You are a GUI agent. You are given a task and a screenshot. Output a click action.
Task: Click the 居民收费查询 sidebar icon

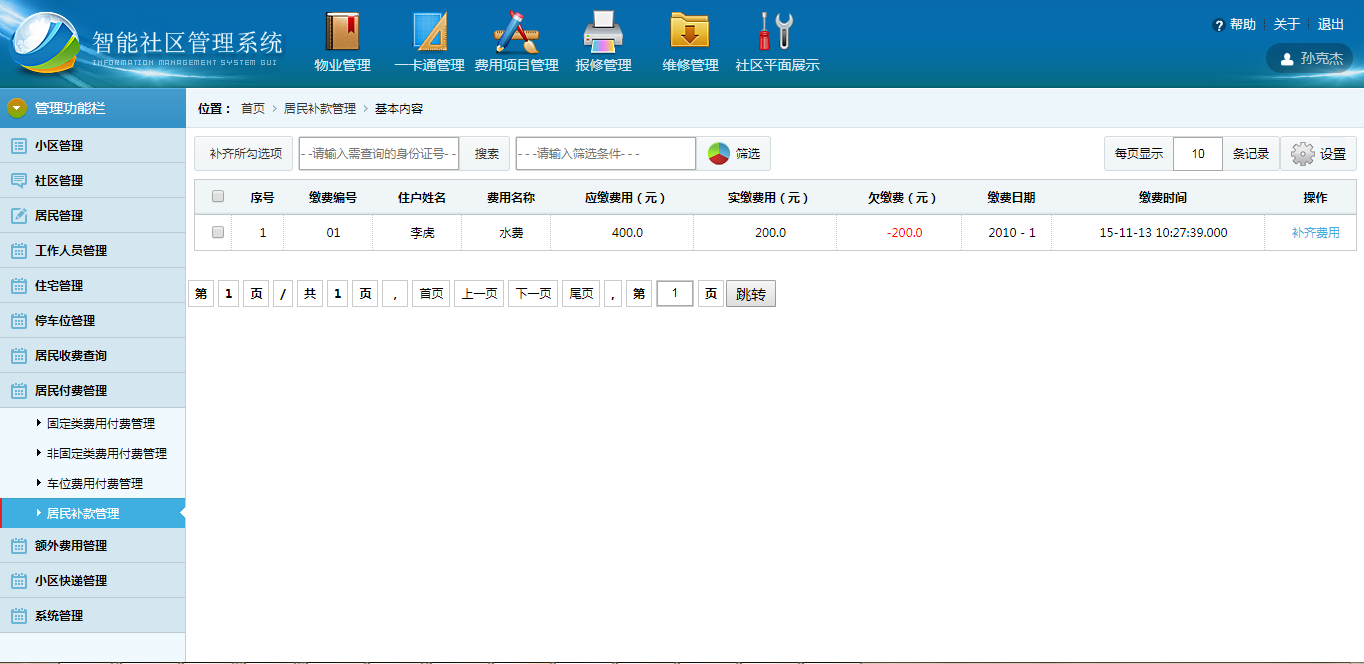pos(18,356)
